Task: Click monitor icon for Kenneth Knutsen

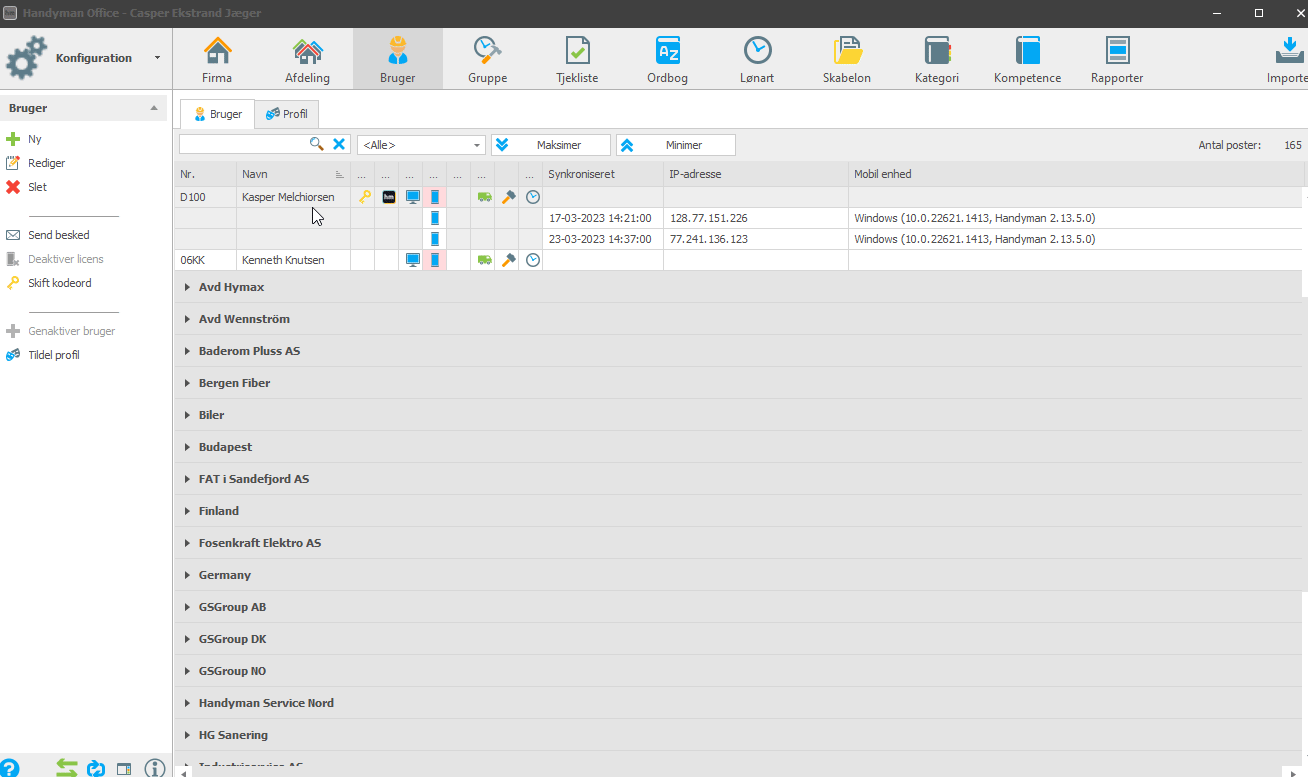Action: (412, 260)
